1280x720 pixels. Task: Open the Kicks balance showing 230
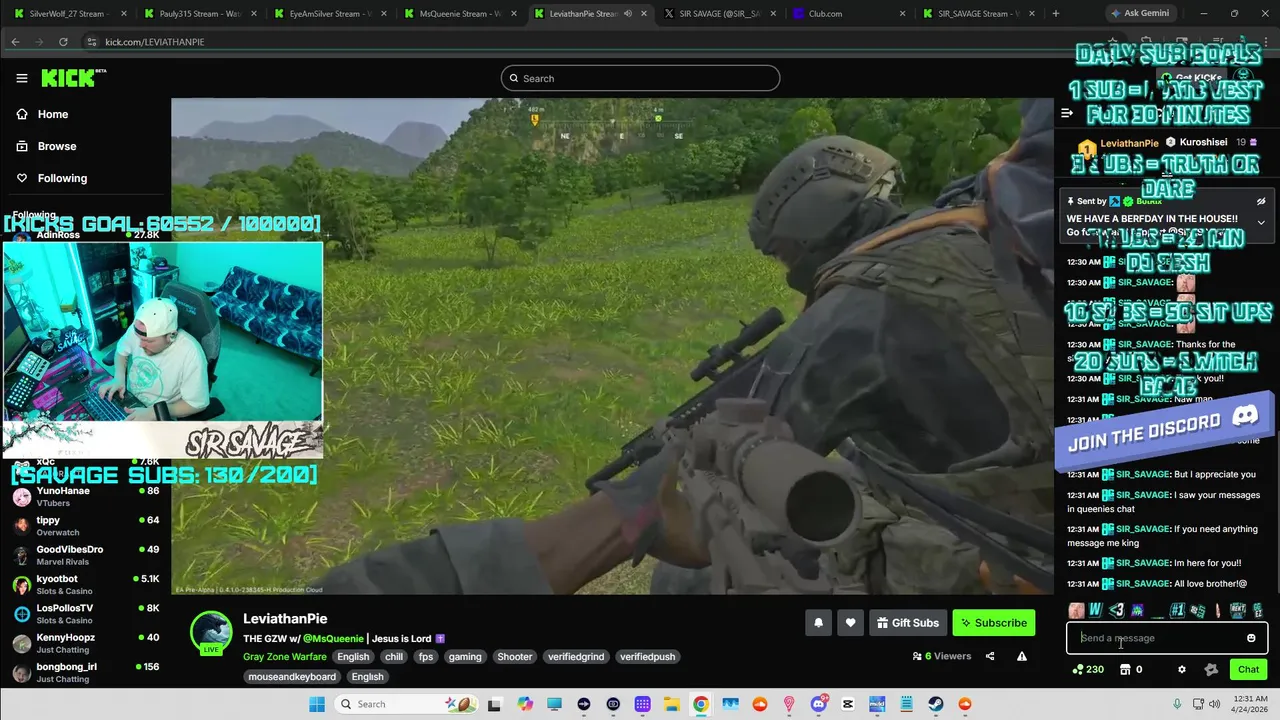pyautogui.click(x=1088, y=670)
